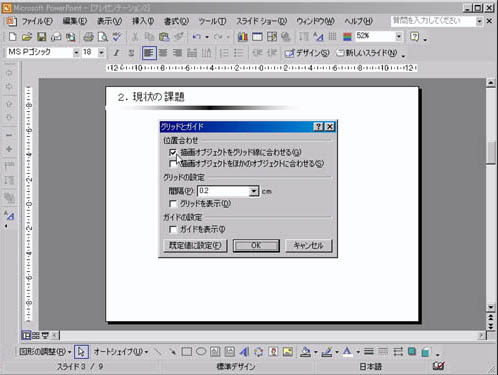Viewport: 498px width, 375px height.
Task: Click the キャンセル button
Action: [309, 246]
